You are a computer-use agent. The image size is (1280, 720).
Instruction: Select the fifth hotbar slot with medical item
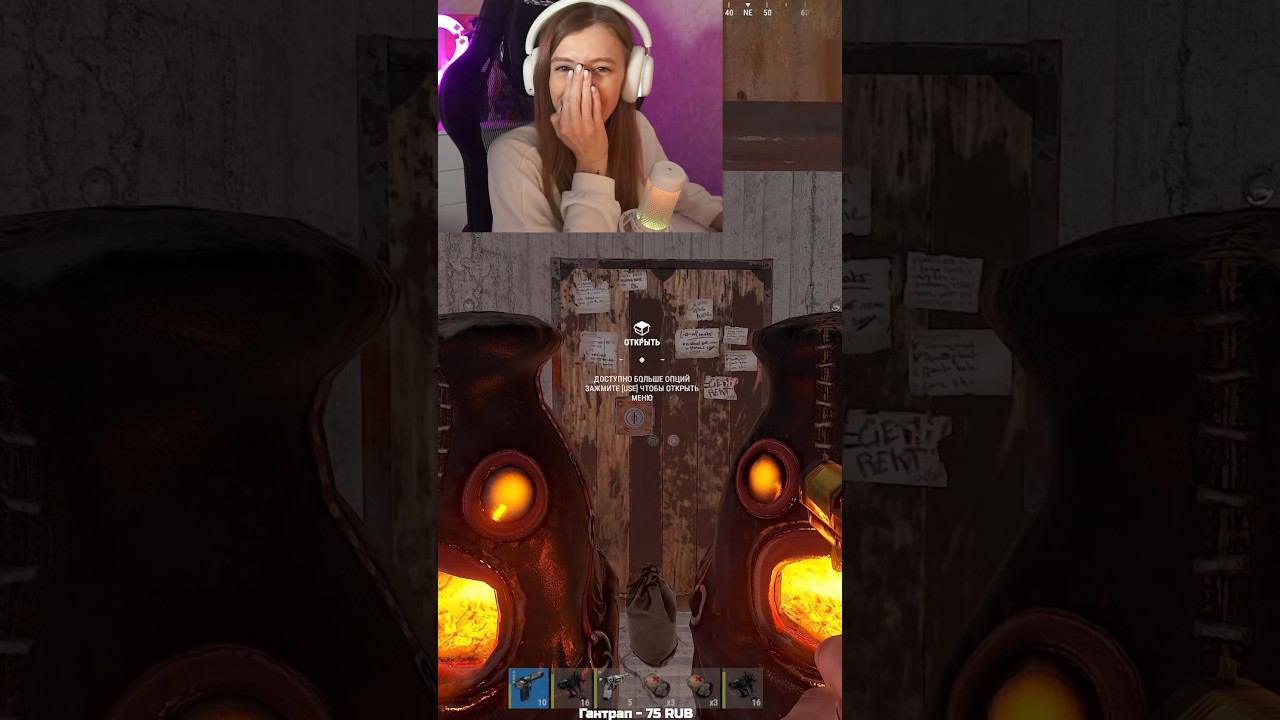tap(700, 688)
